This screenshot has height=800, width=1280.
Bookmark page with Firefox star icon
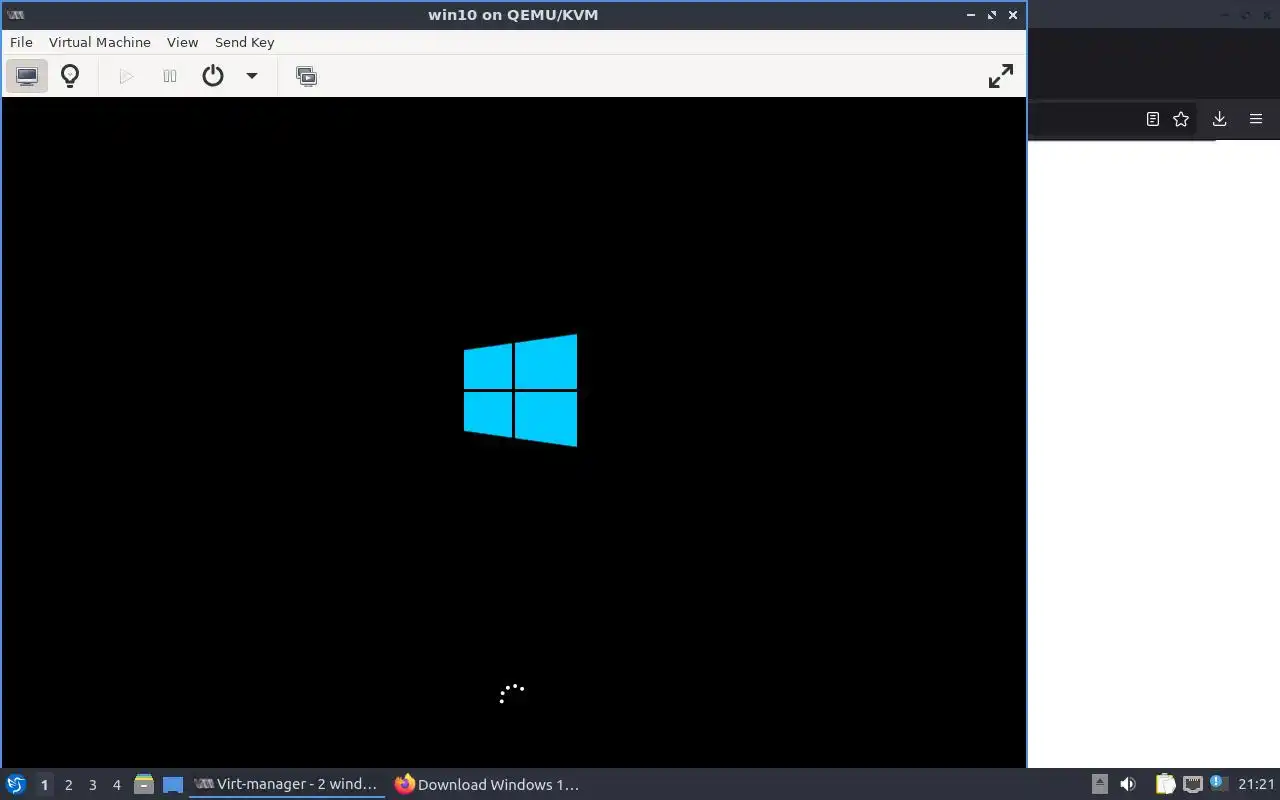click(x=1181, y=119)
